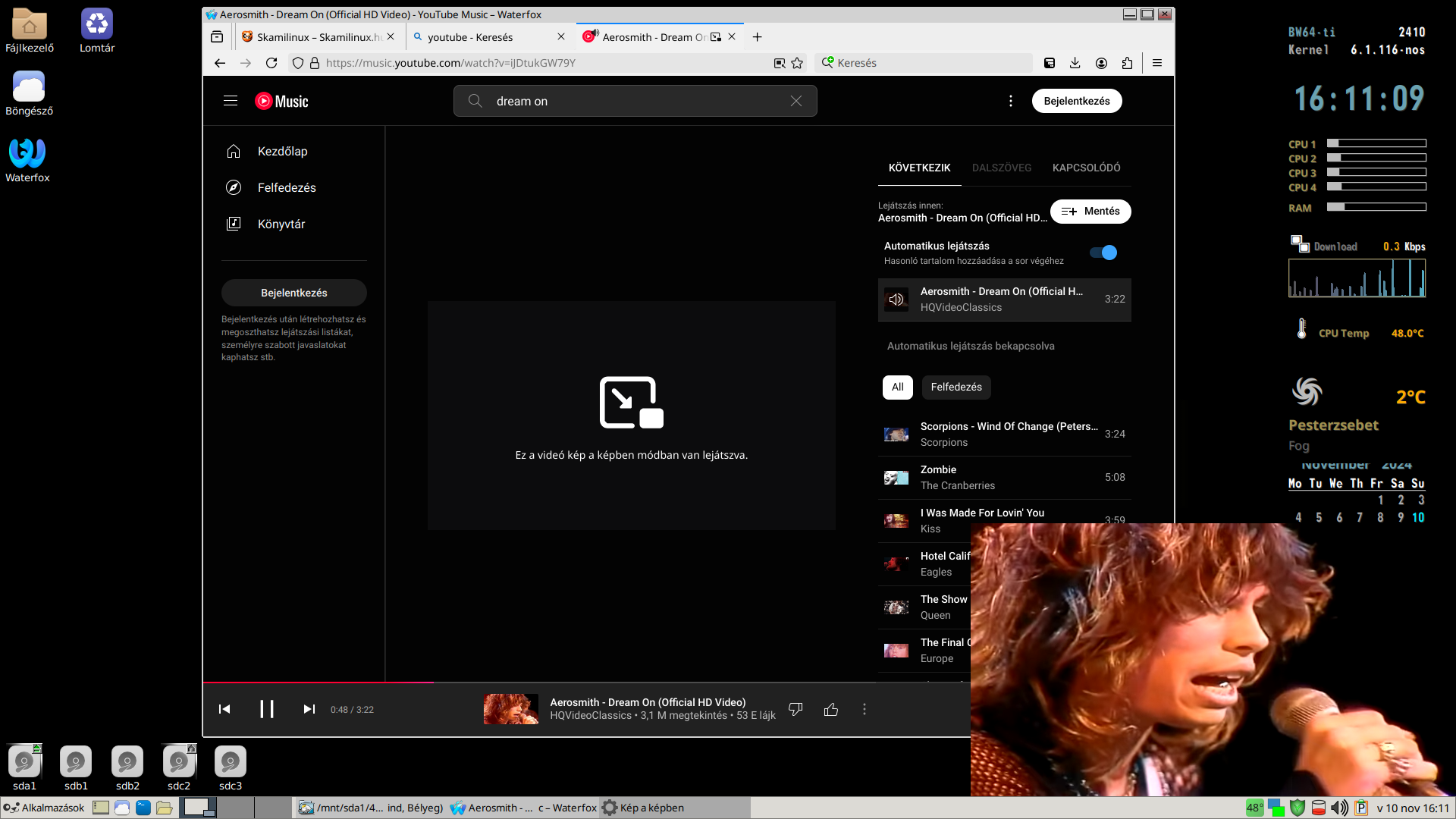The height and width of the screenshot is (819, 1456).
Task: Open the tab list button
Action: 217,36
